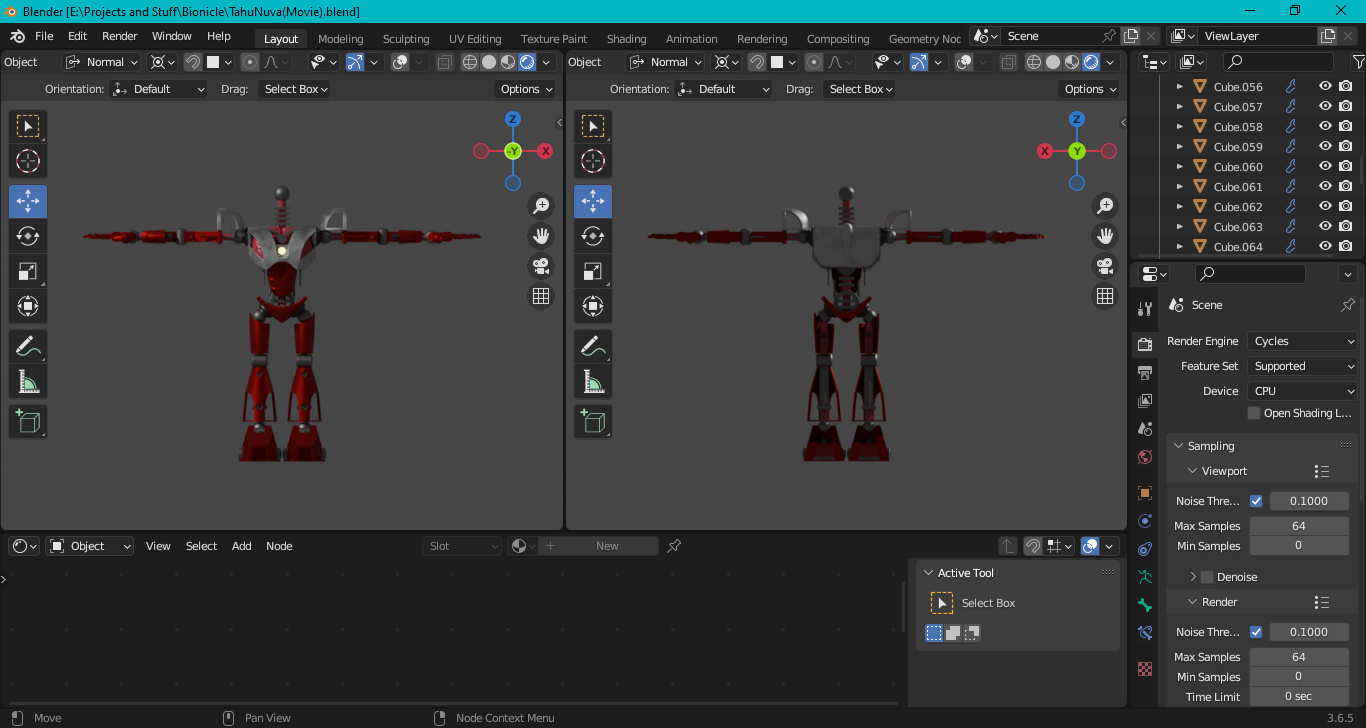Image resolution: width=1366 pixels, height=728 pixels.
Task: Open Options dropdown in left viewport
Action: [x=526, y=89]
